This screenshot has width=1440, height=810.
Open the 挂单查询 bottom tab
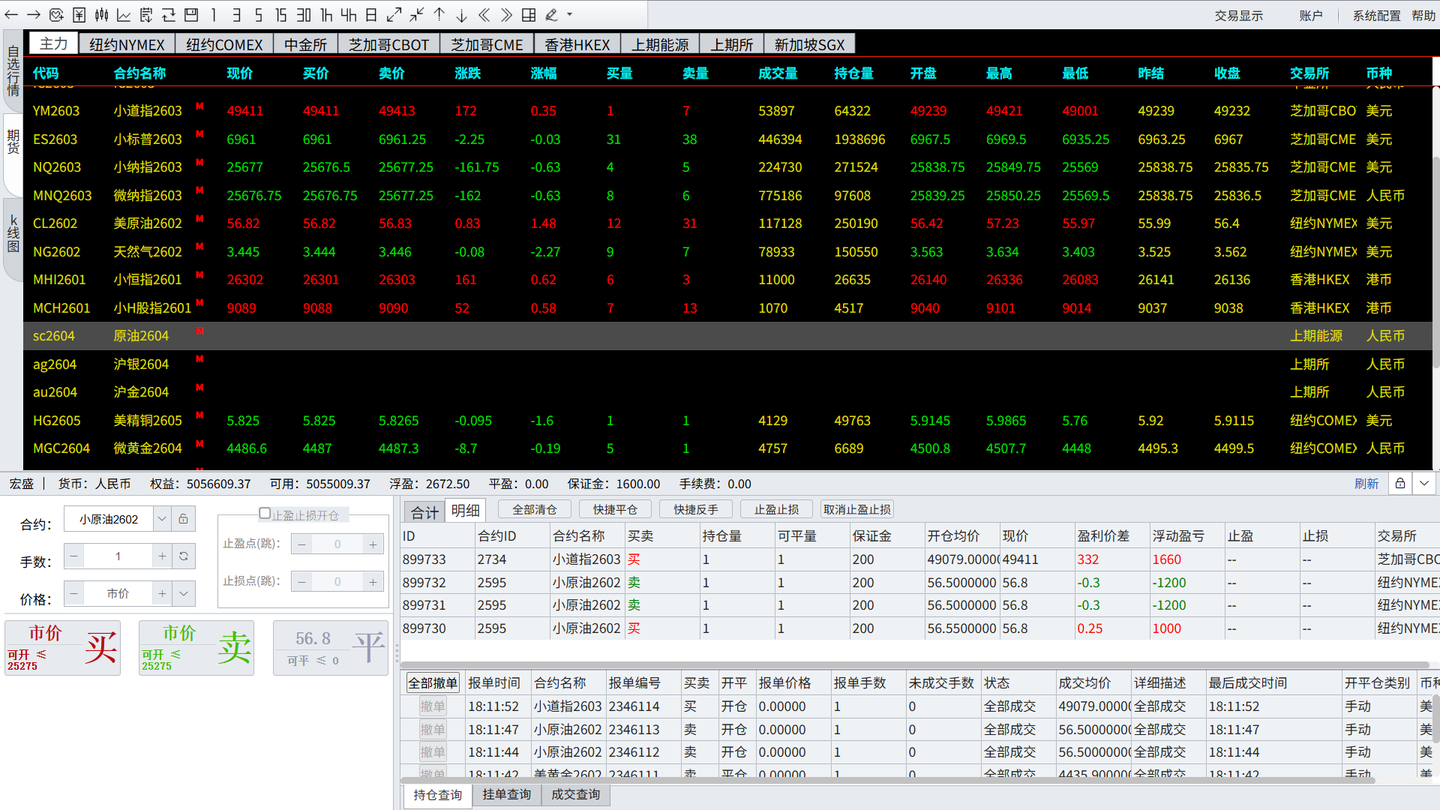[x=506, y=795]
